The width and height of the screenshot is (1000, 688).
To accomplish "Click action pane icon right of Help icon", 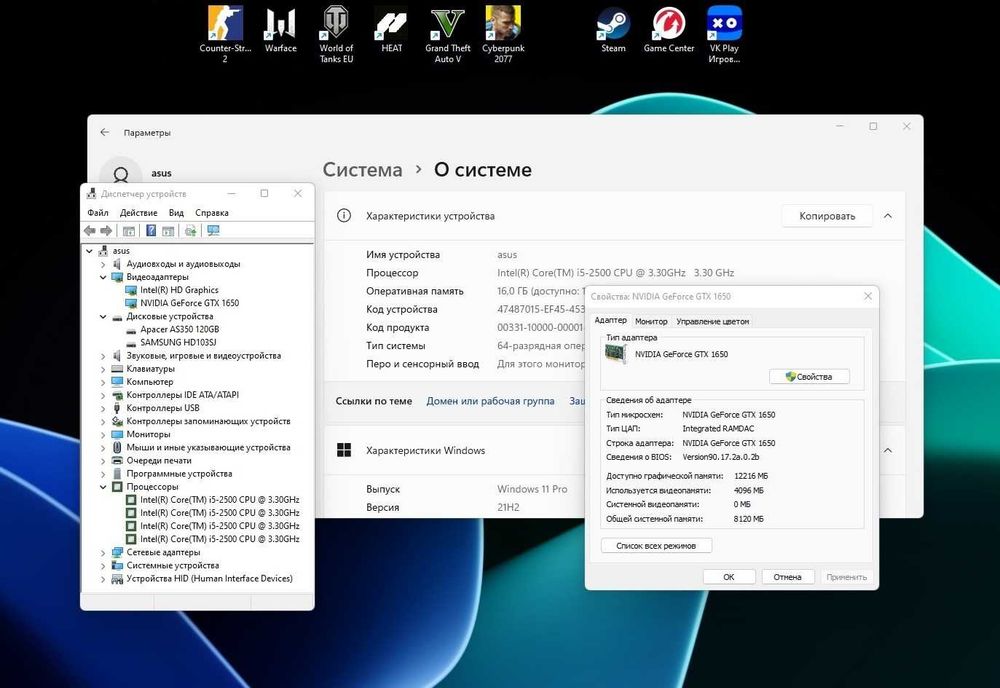I will point(168,231).
